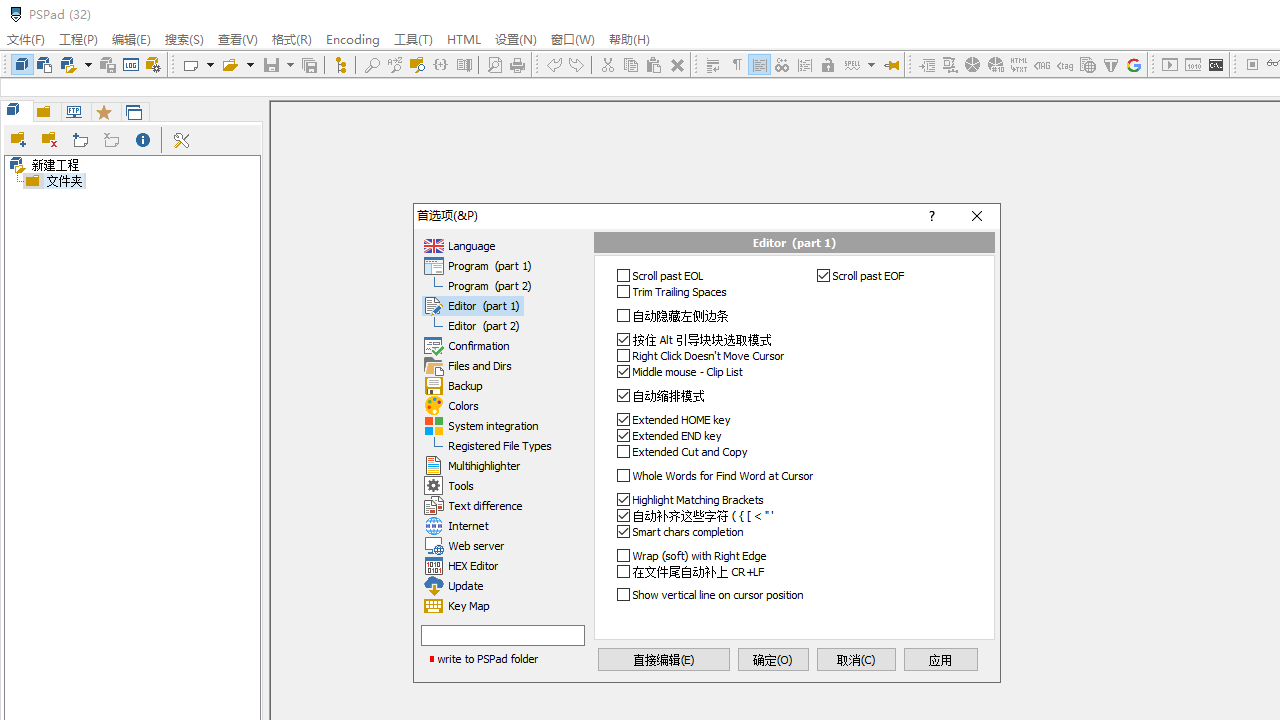The width and height of the screenshot is (1280, 720).
Task: Click the Google search icon in the toolbar
Action: [1134, 64]
